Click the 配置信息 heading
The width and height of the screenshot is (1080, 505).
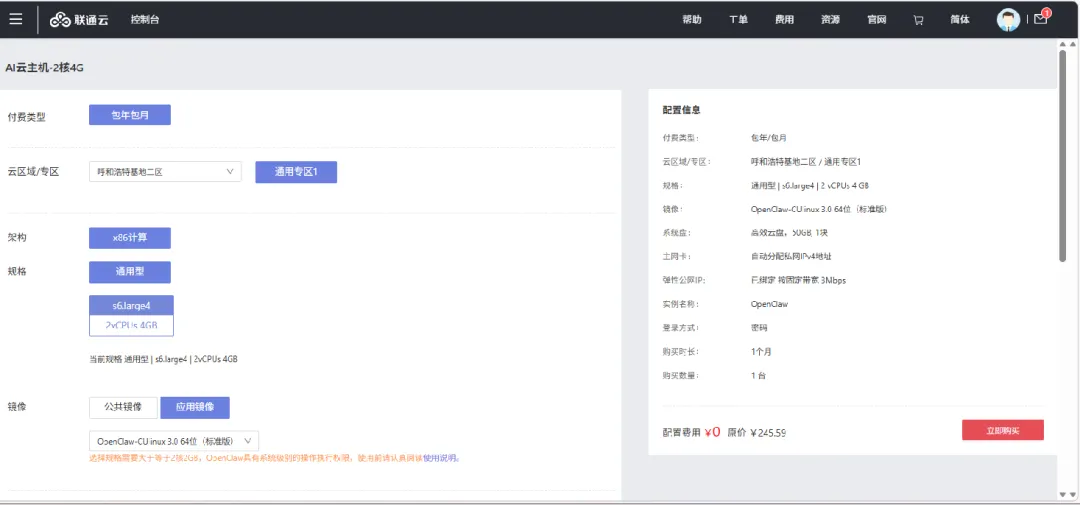click(682, 110)
